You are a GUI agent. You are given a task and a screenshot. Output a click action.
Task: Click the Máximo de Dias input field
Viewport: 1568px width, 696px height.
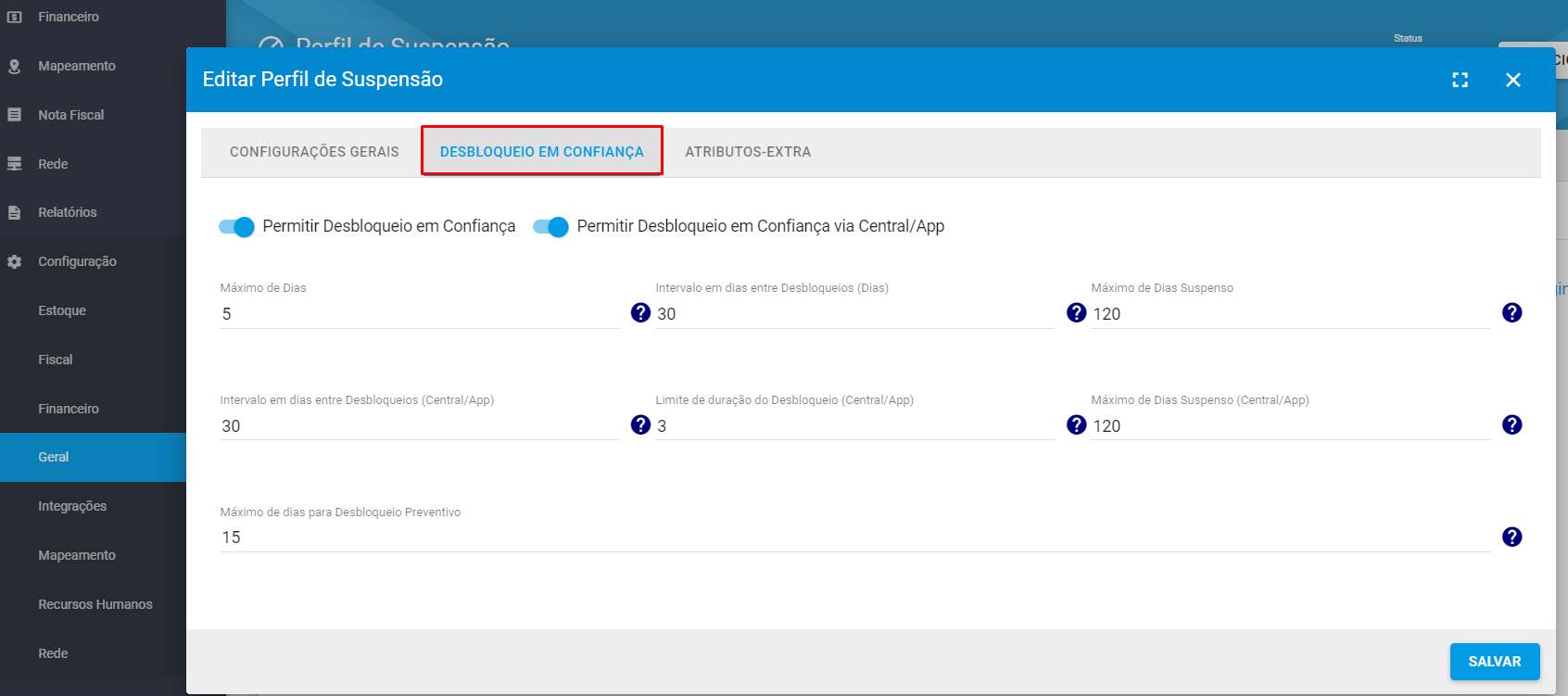click(420, 314)
